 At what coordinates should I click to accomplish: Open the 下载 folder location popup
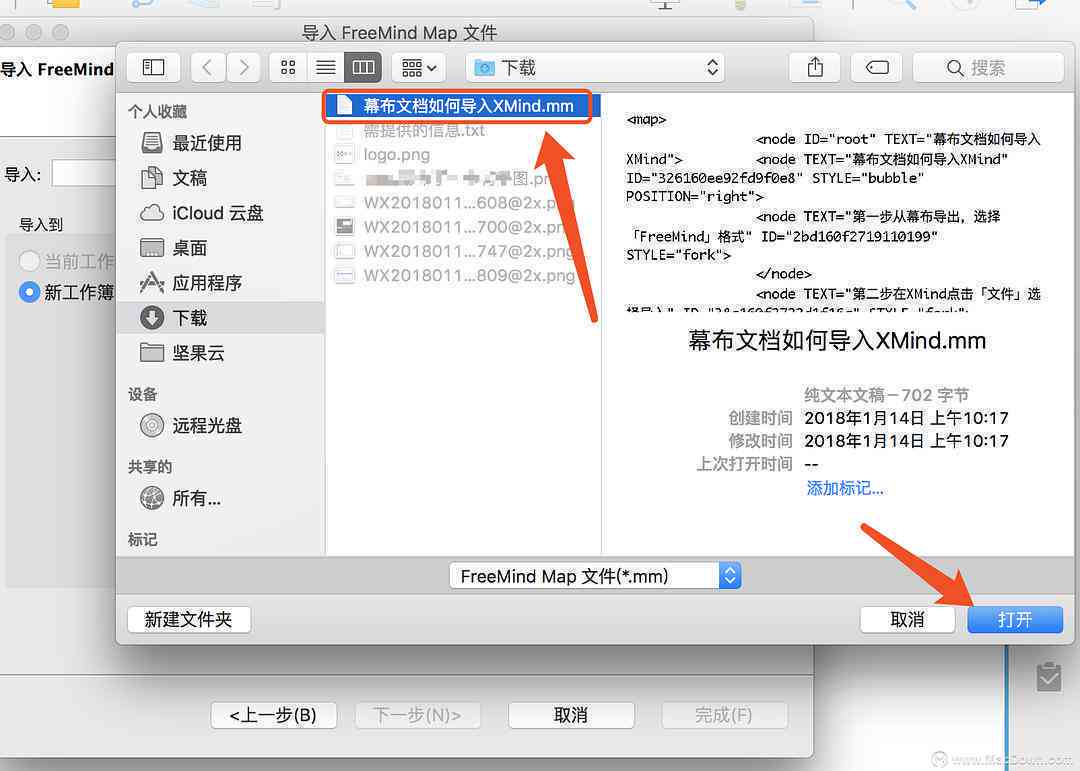(595, 68)
